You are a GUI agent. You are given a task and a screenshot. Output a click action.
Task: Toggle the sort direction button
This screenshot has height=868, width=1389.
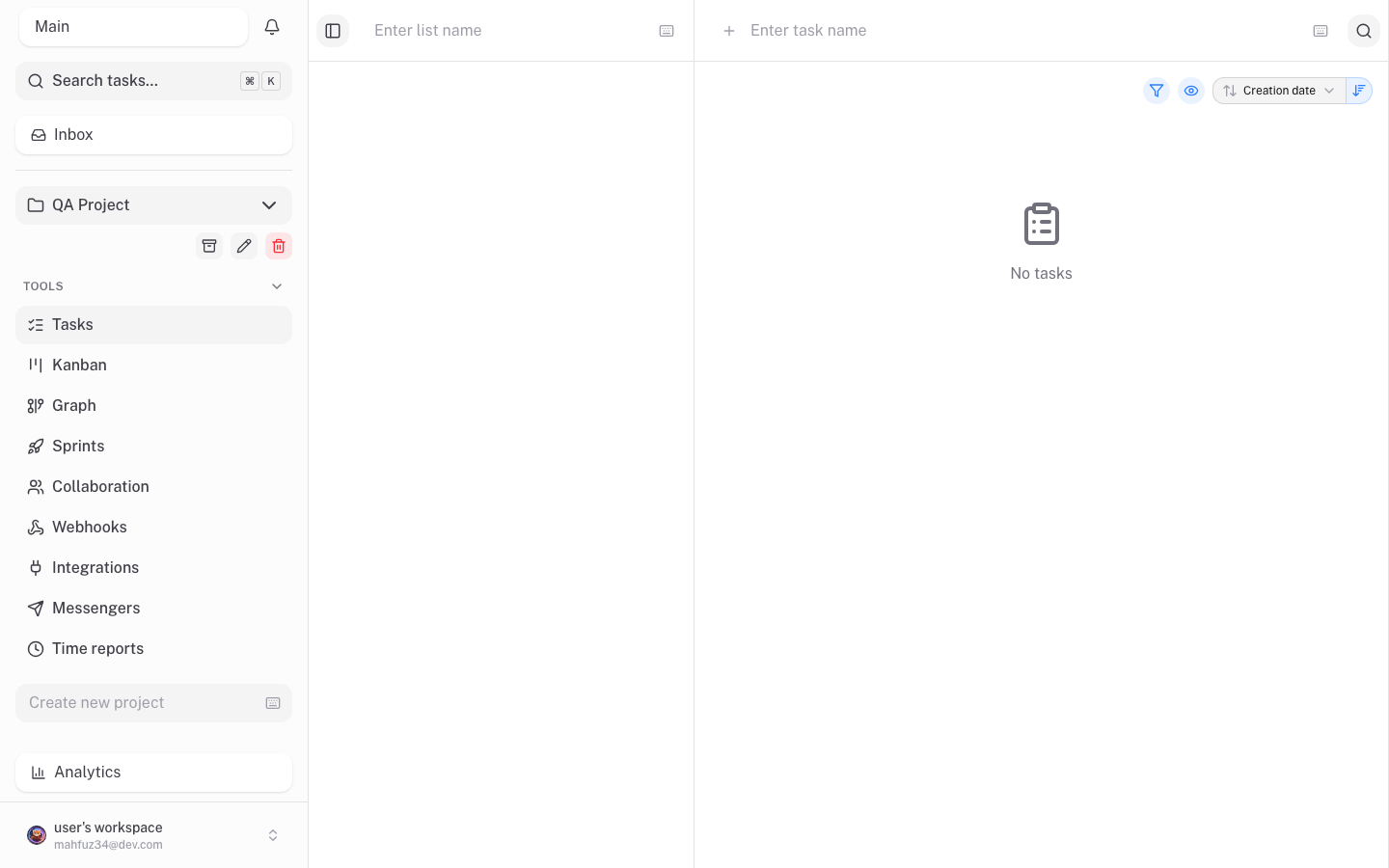click(1359, 91)
